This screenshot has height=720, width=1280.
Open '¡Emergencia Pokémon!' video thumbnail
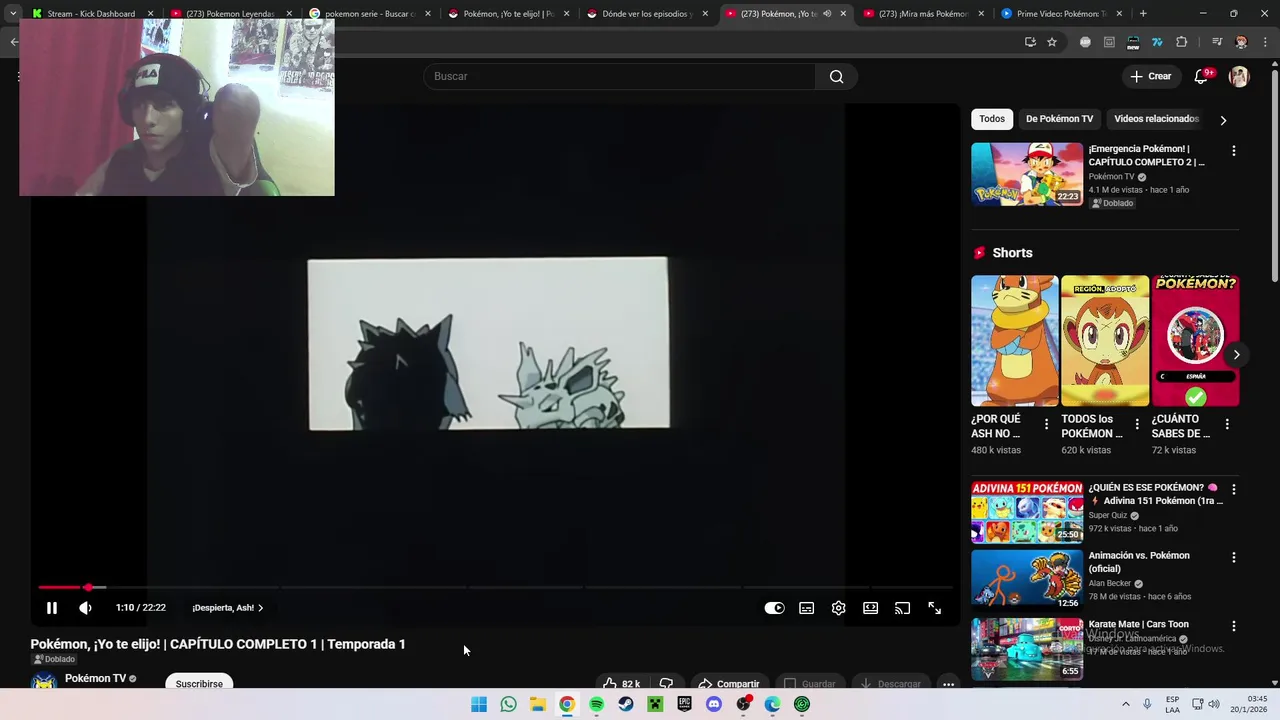tap(1027, 174)
